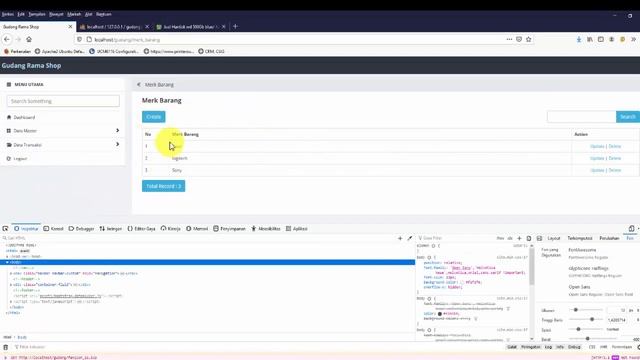Screen dimensions: 640x360
Task: Click the Spasi slider
Action: point(585,329)
